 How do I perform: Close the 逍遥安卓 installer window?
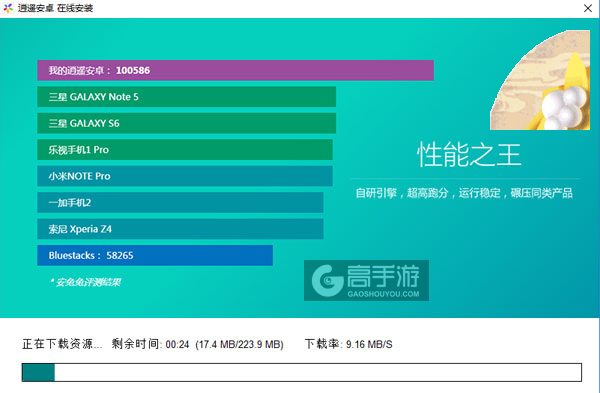tap(588, 8)
